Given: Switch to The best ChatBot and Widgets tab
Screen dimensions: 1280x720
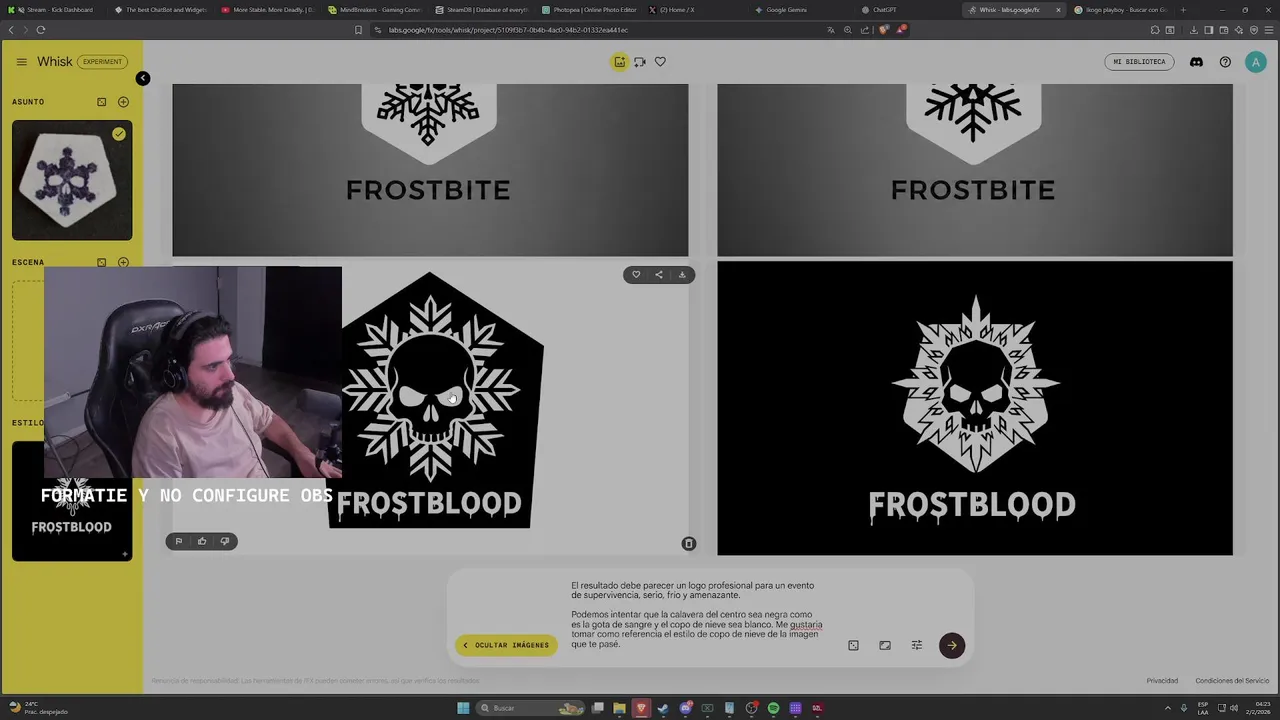Looking at the screenshot, I should (160, 10).
